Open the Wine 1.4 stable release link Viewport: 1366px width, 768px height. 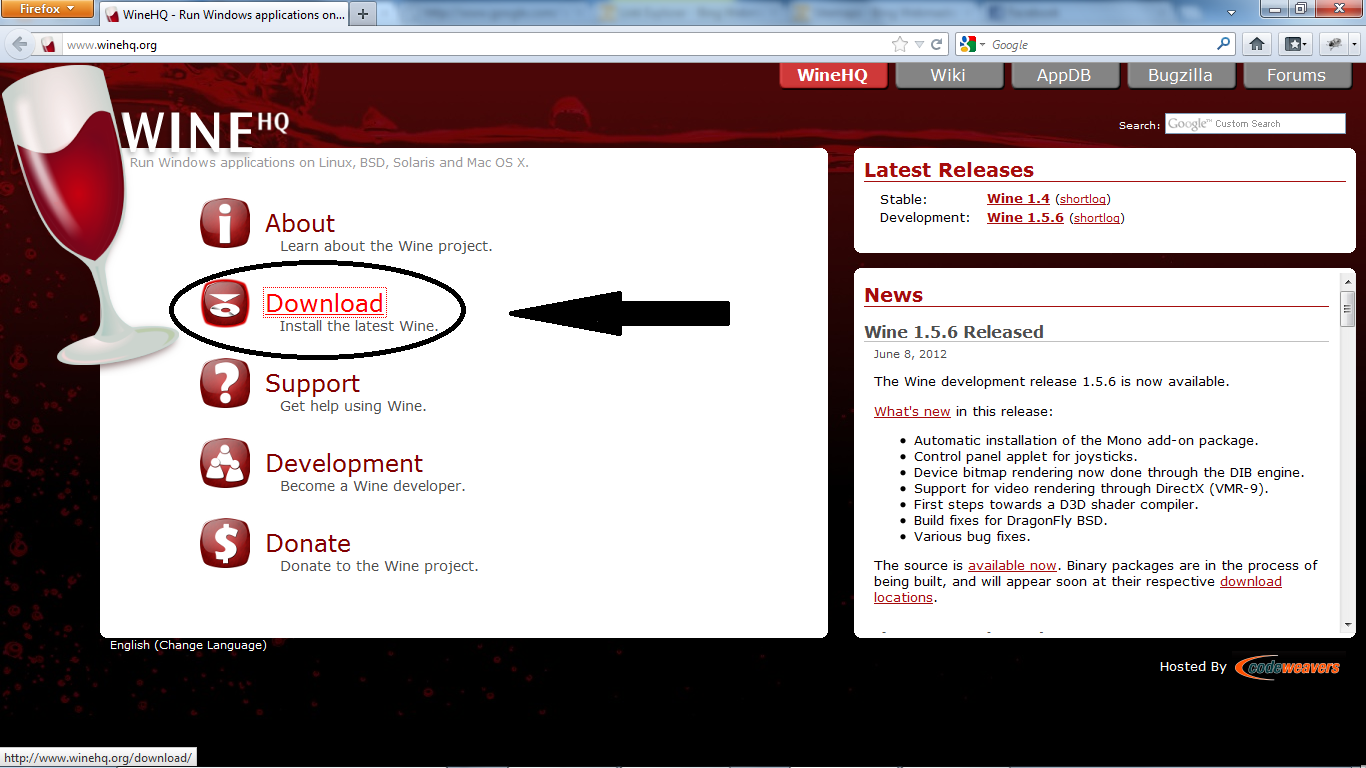pos(1018,199)
